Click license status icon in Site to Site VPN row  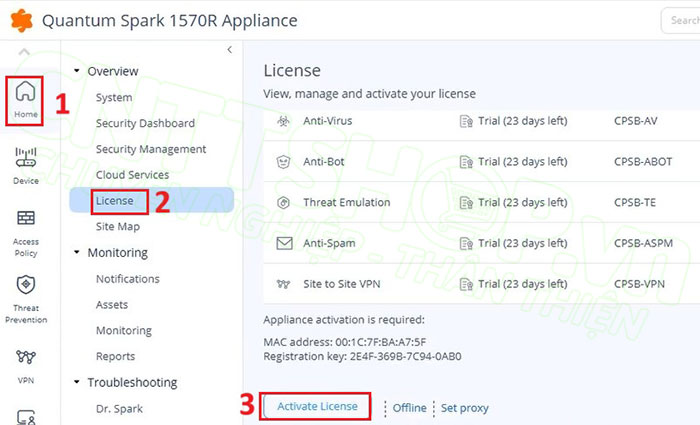pyautogui.click(x=466, y=284)
